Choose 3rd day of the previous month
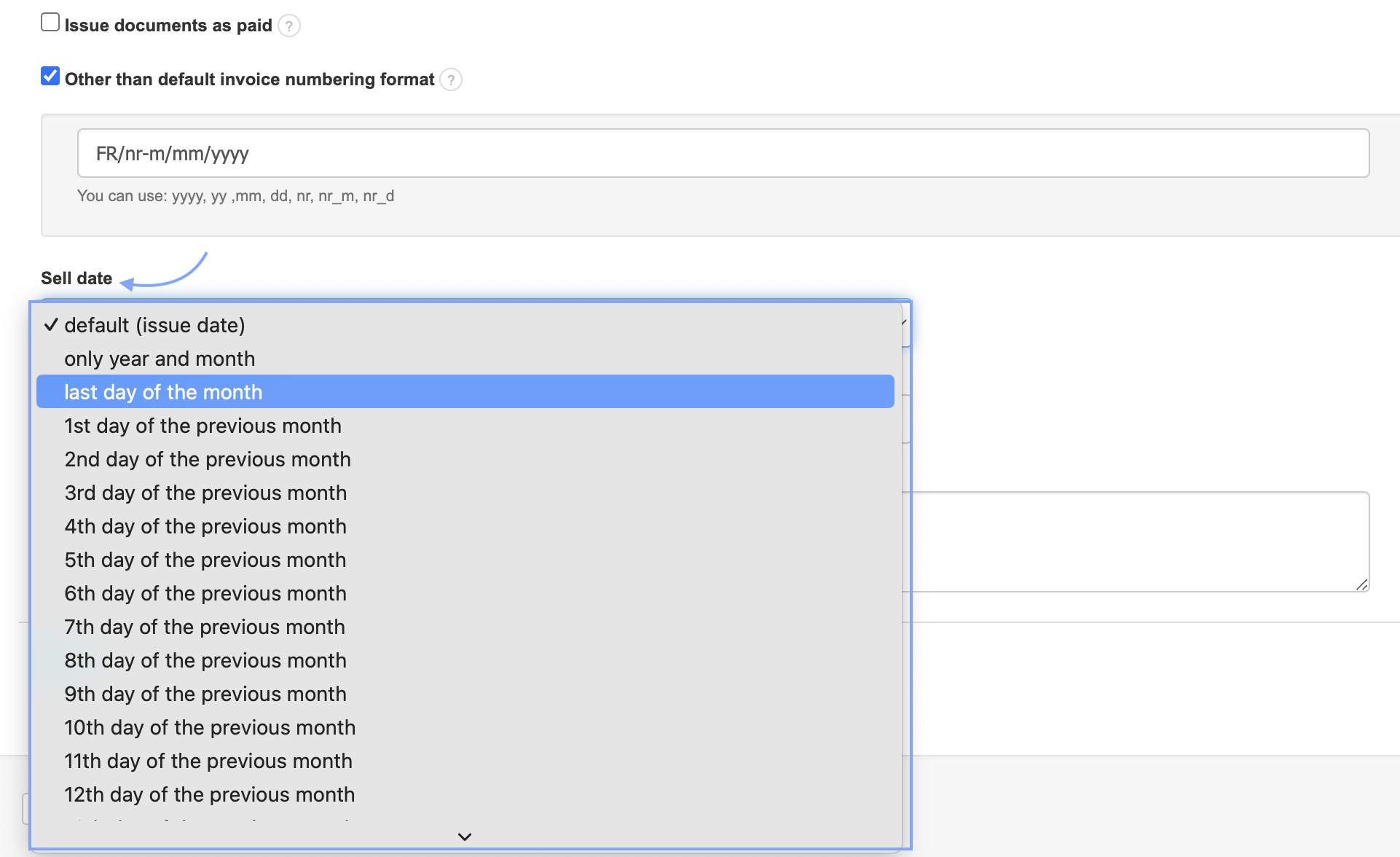The image size is (1400, 857). pos(205,493)
